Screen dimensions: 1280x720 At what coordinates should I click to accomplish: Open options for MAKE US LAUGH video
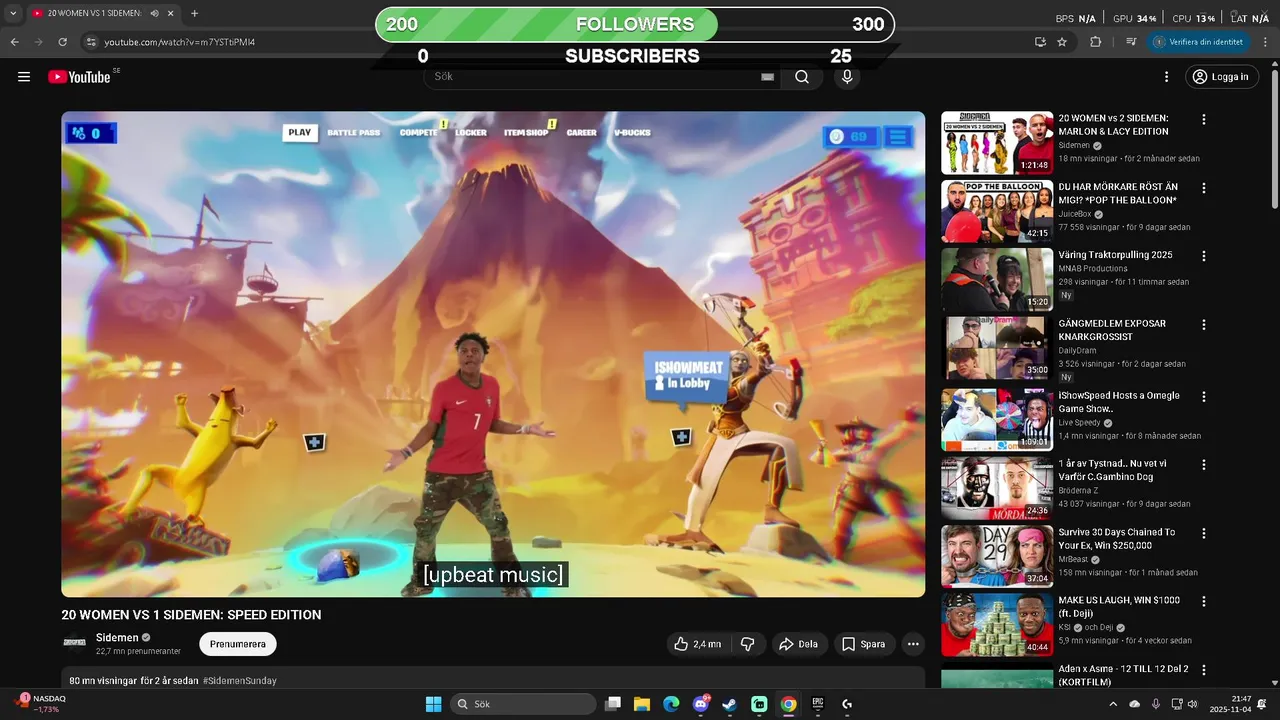[x=1204, y=601]
